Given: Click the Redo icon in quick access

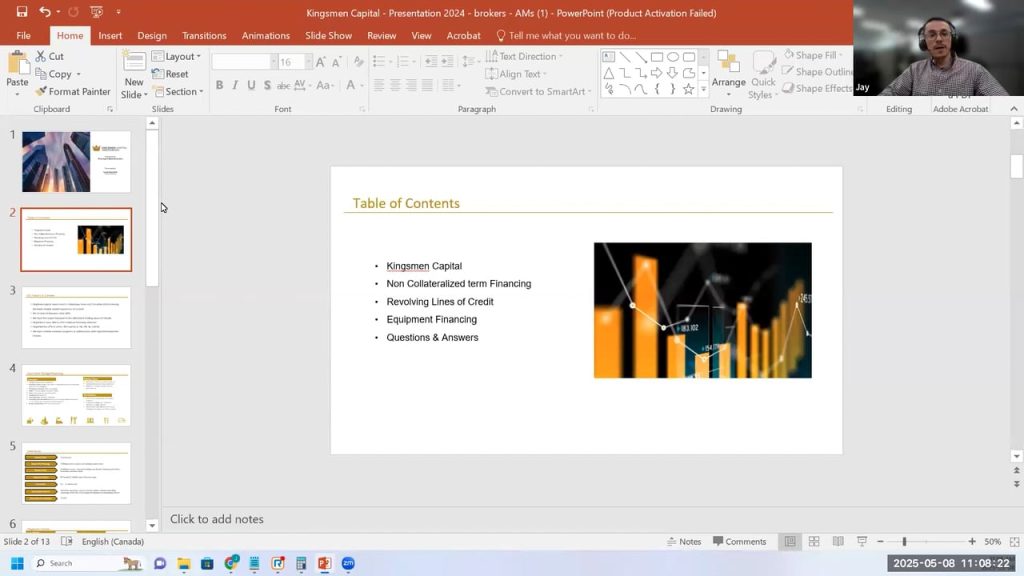Looking at the screenshot, I should click(73, 12).
